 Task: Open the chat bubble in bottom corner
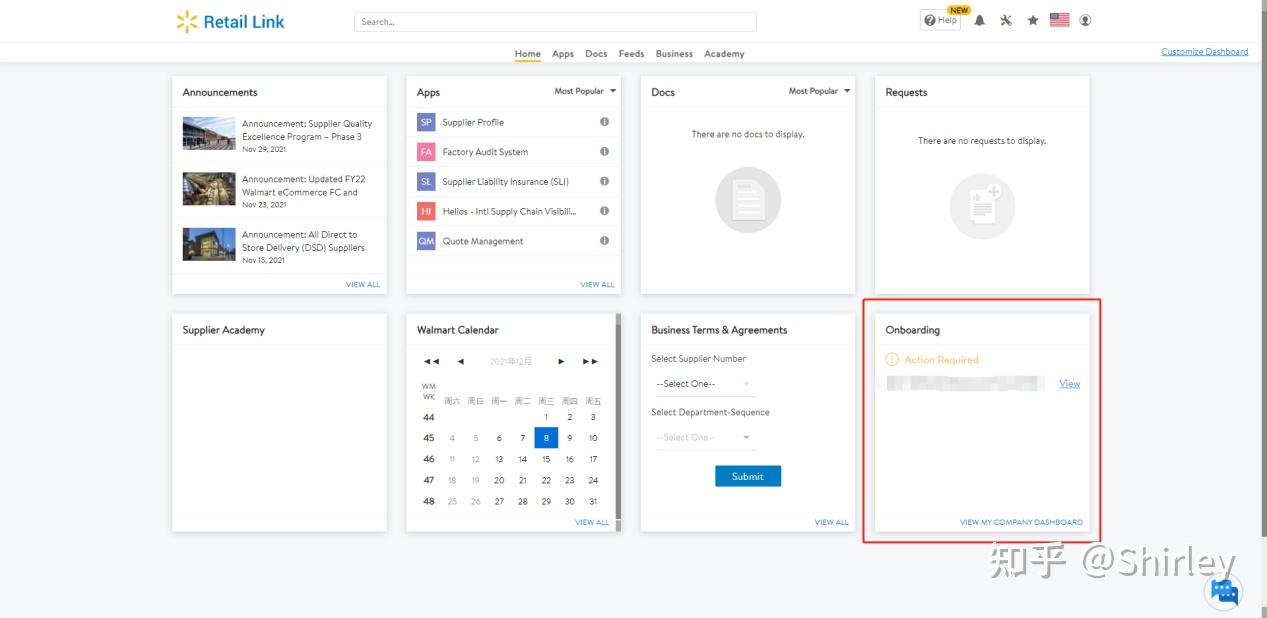[1224, 592]
